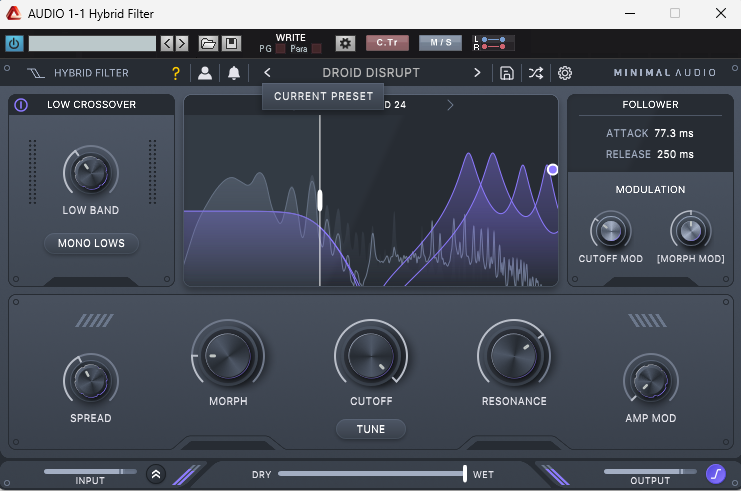Expand the bottom-left tab of main panel

228,445
